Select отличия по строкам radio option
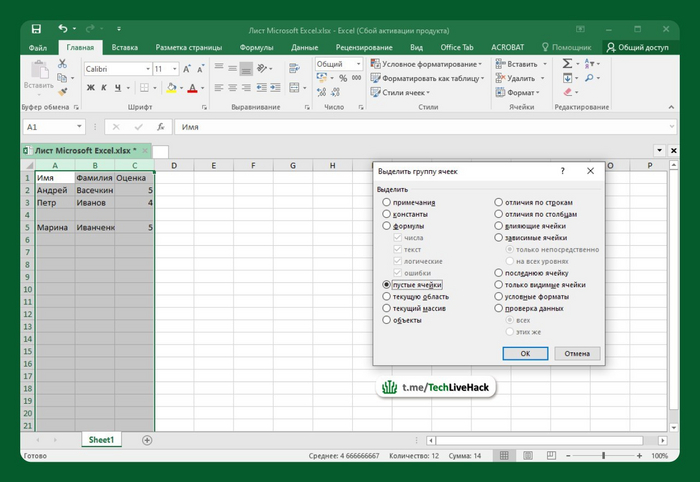 tap(499, 202)
